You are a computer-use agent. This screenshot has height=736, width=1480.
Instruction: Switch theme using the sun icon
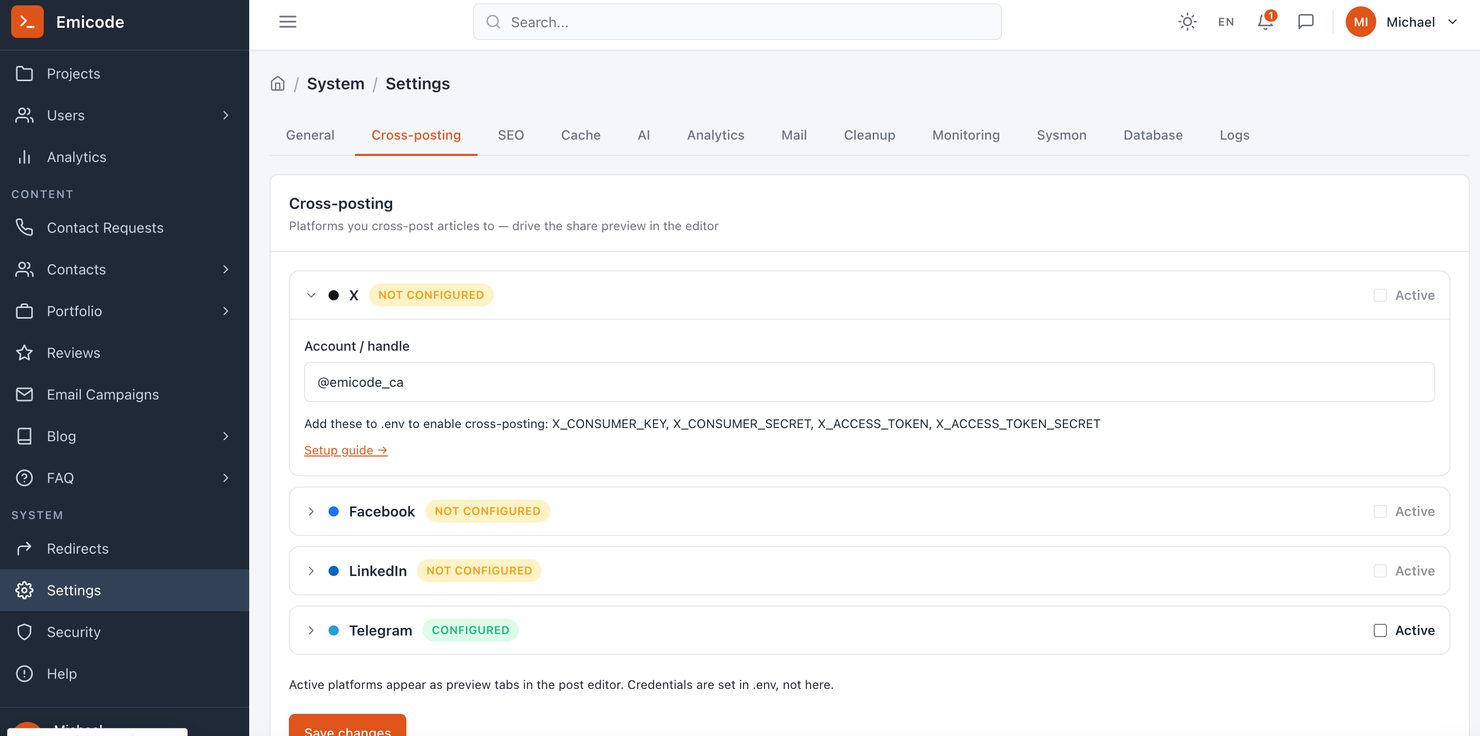coord(1187,22)
